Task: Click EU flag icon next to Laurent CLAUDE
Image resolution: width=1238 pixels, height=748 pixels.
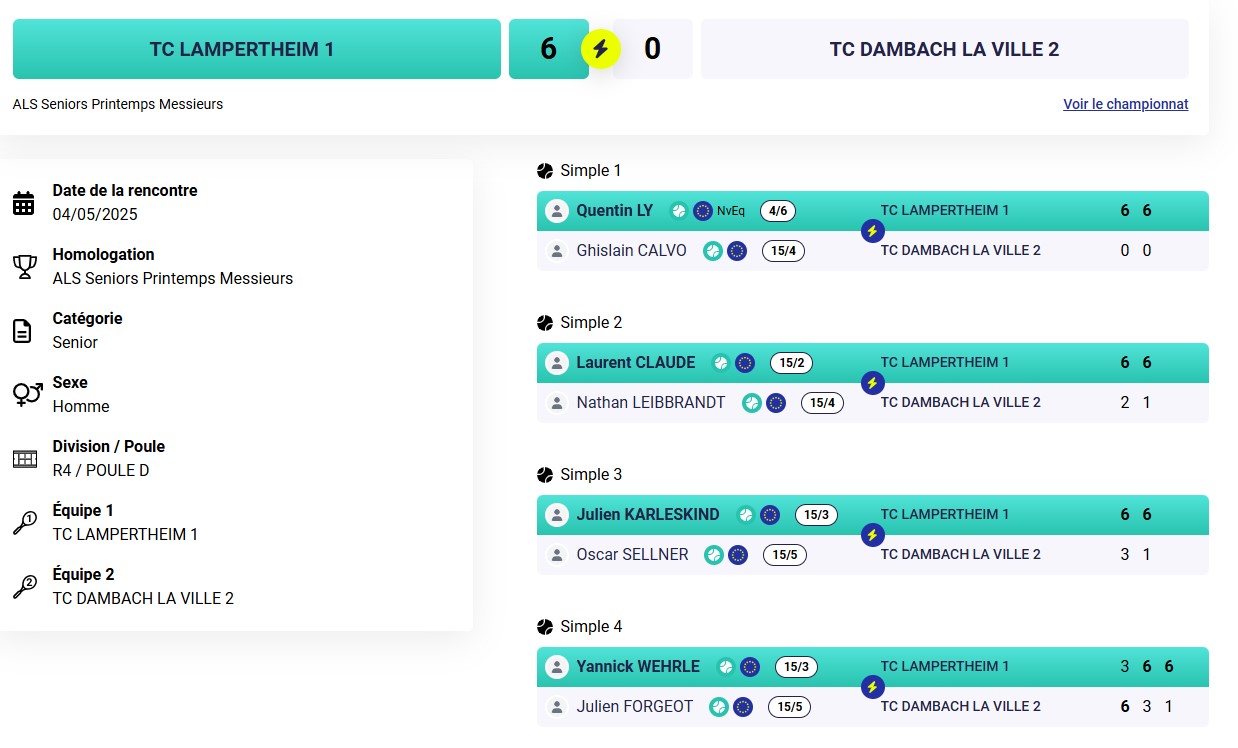Action: [x=745, y=363]
